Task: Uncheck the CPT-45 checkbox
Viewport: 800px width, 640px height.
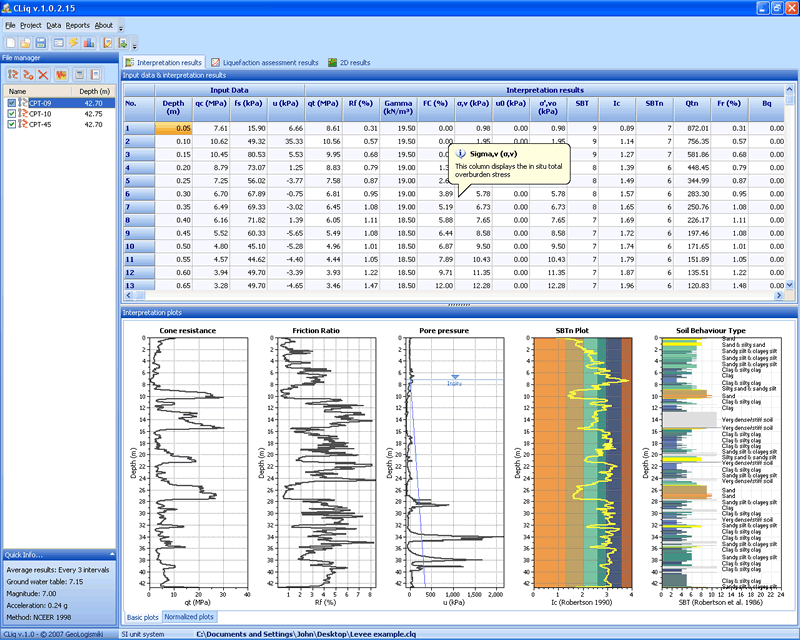Action: click(x=12, y=125)
